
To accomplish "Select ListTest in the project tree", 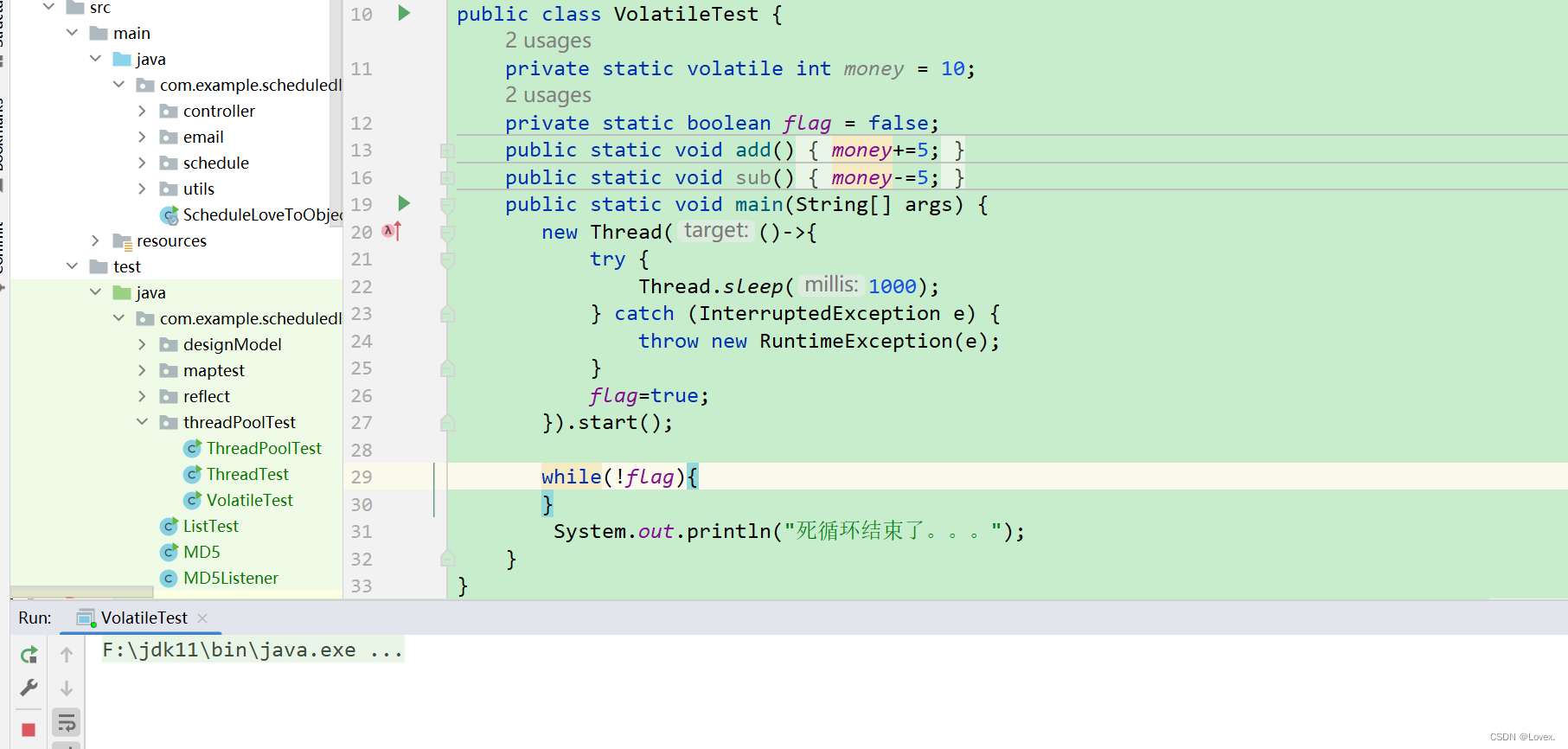I will point(210,526).
